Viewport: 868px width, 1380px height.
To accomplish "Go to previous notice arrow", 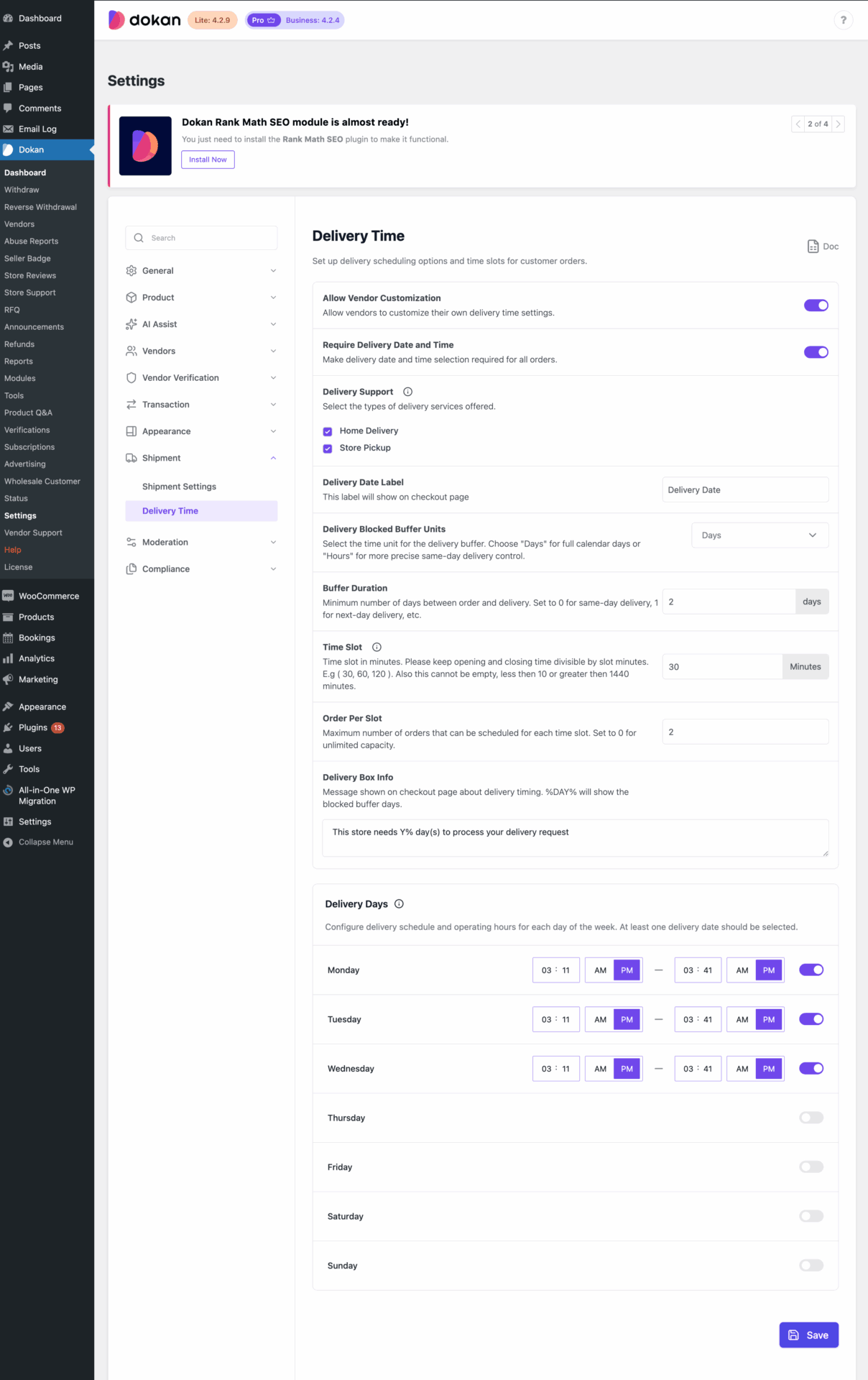I will 798,124.
